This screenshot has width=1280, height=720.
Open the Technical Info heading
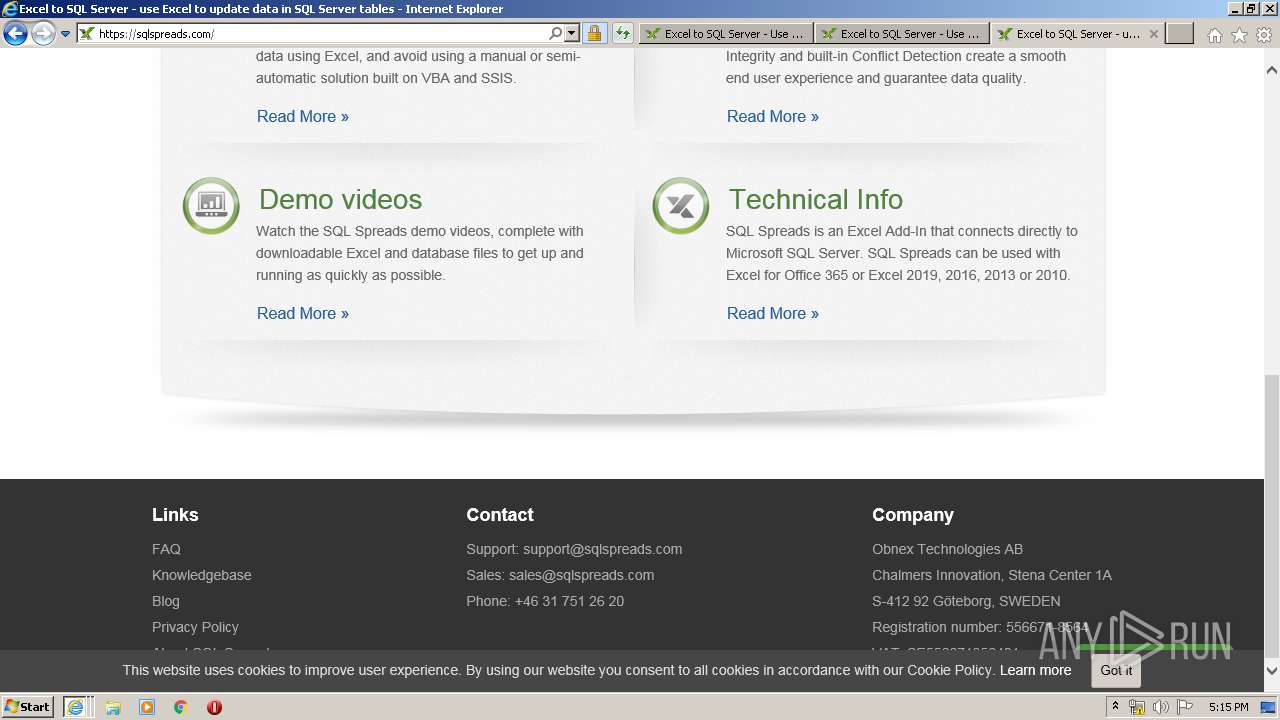coord(815,199)
